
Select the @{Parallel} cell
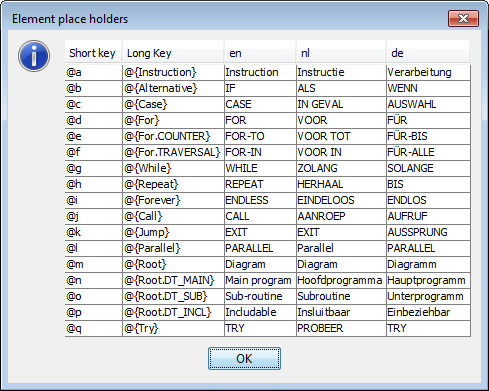[x=173, y=248]
